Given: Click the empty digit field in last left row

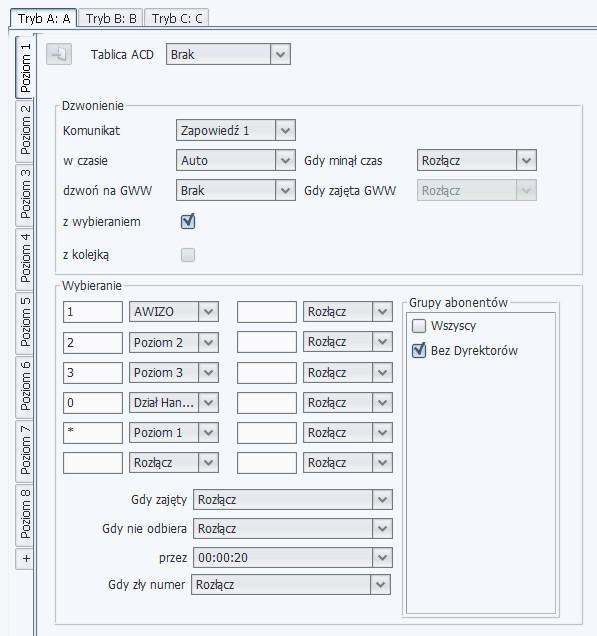Looking at the screenshot, I should 93,463.
